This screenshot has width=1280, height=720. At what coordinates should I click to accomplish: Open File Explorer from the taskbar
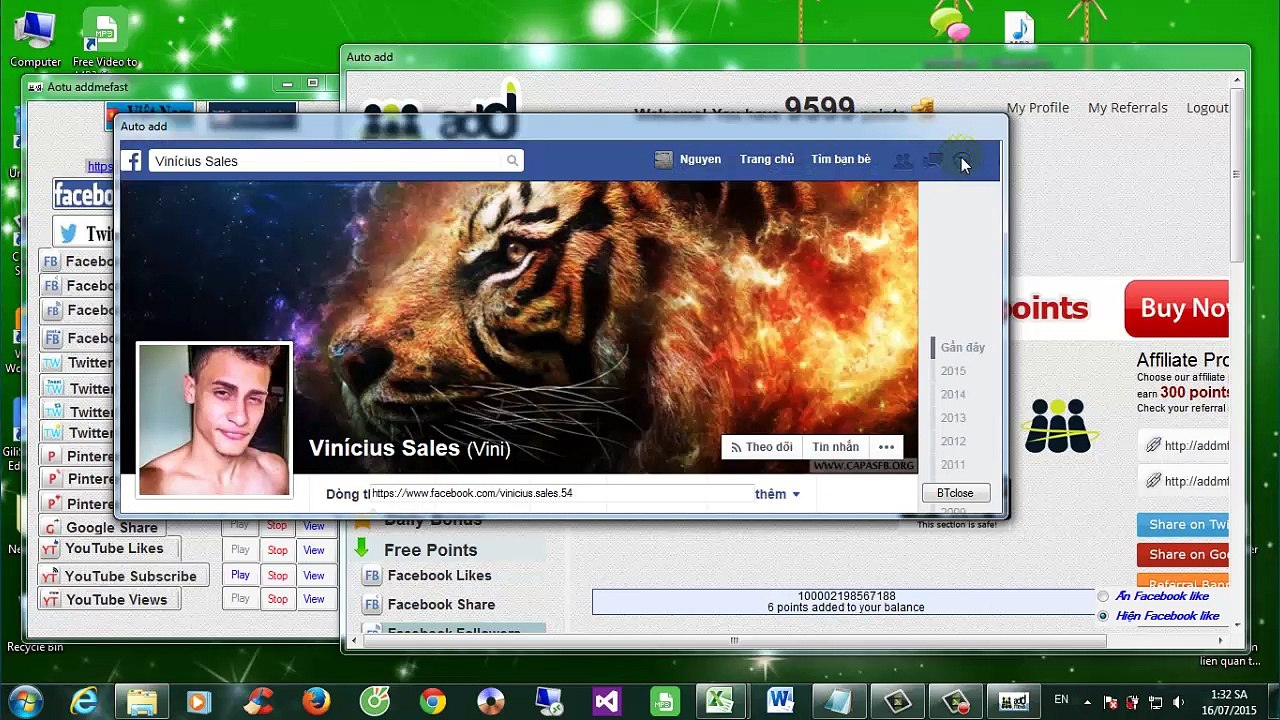pos(142,701)
